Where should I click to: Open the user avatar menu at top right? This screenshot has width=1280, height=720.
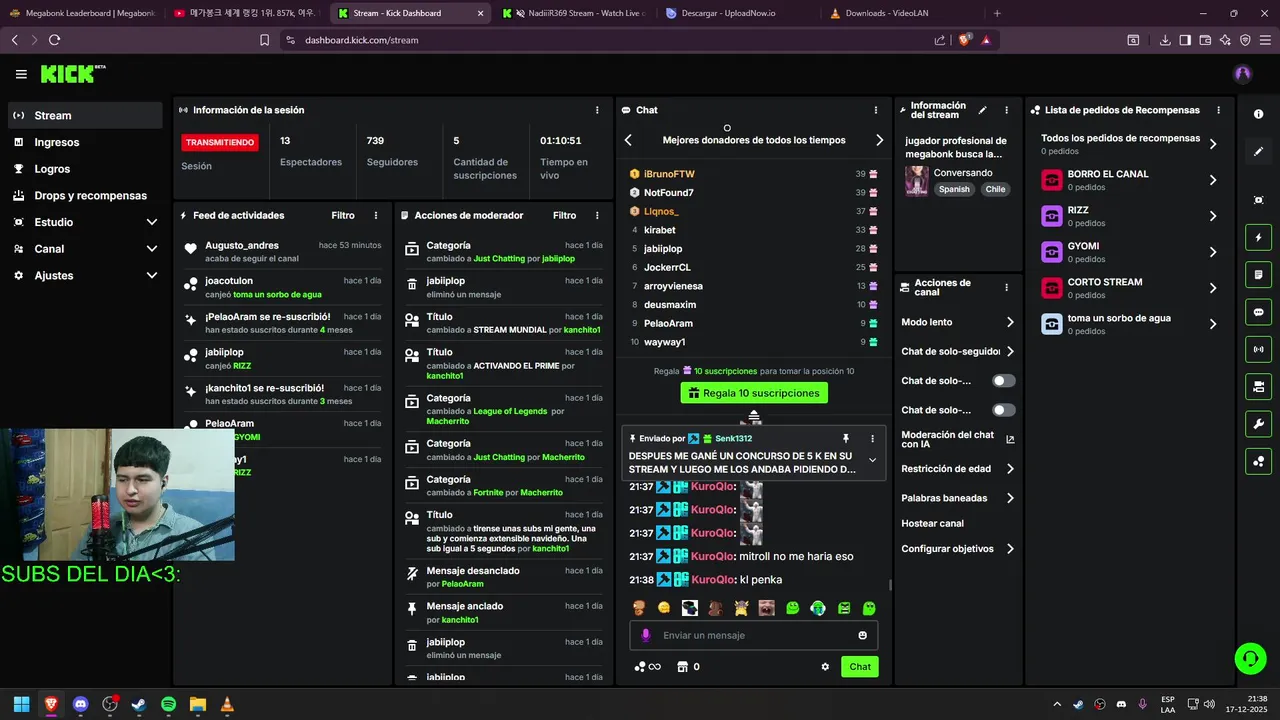[1243, 74]
